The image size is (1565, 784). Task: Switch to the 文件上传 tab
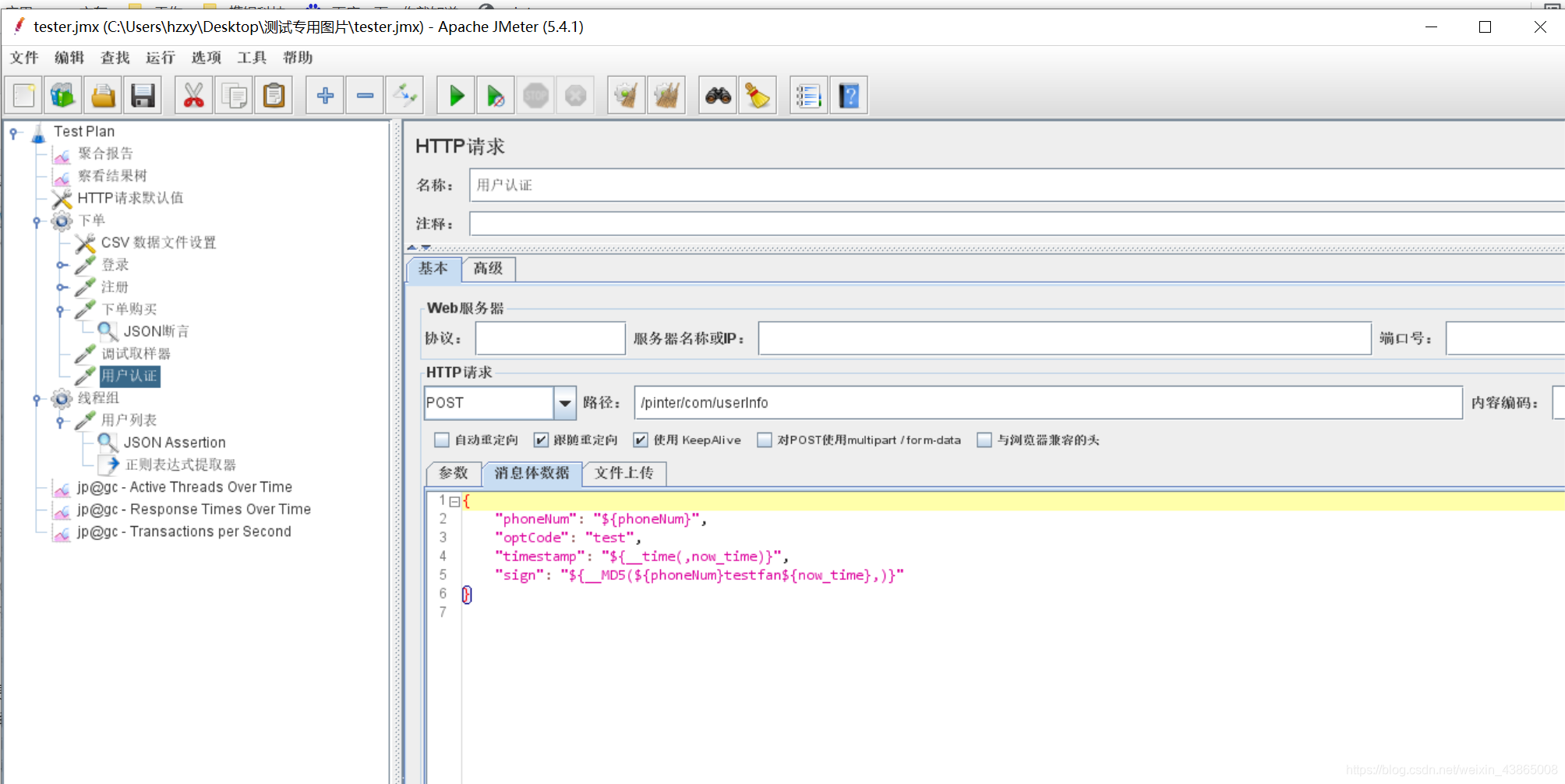pos(624,473)
